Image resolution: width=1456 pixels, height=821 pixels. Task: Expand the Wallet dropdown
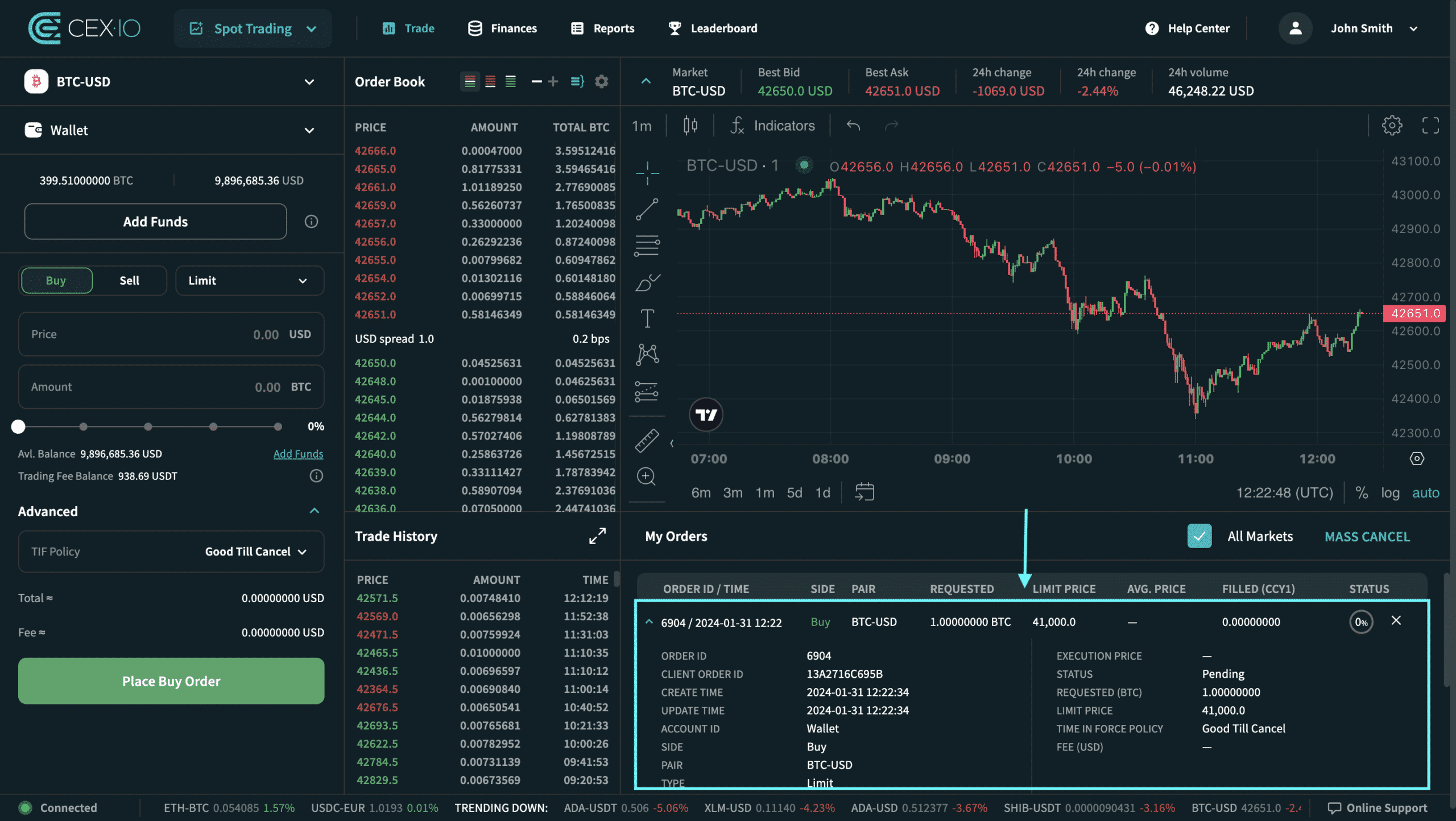(171, 130)
